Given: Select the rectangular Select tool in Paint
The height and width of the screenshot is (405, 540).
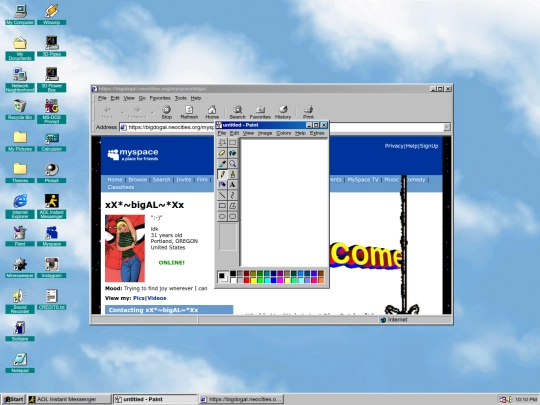Looking at the screenshot, I should point(233,143).
